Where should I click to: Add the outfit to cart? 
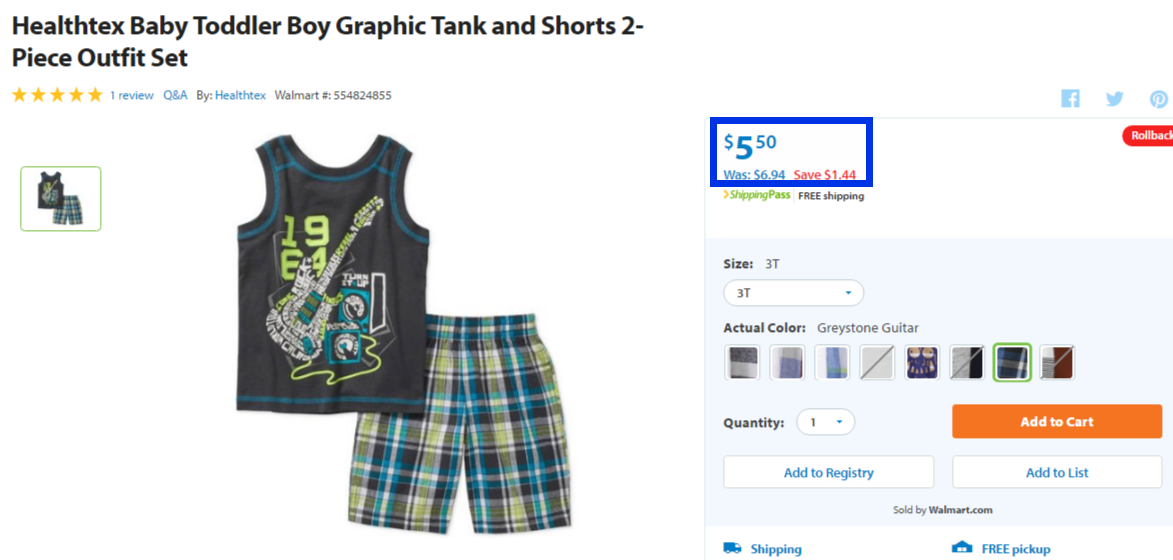pyautogui.click(x=1056, y=422)
